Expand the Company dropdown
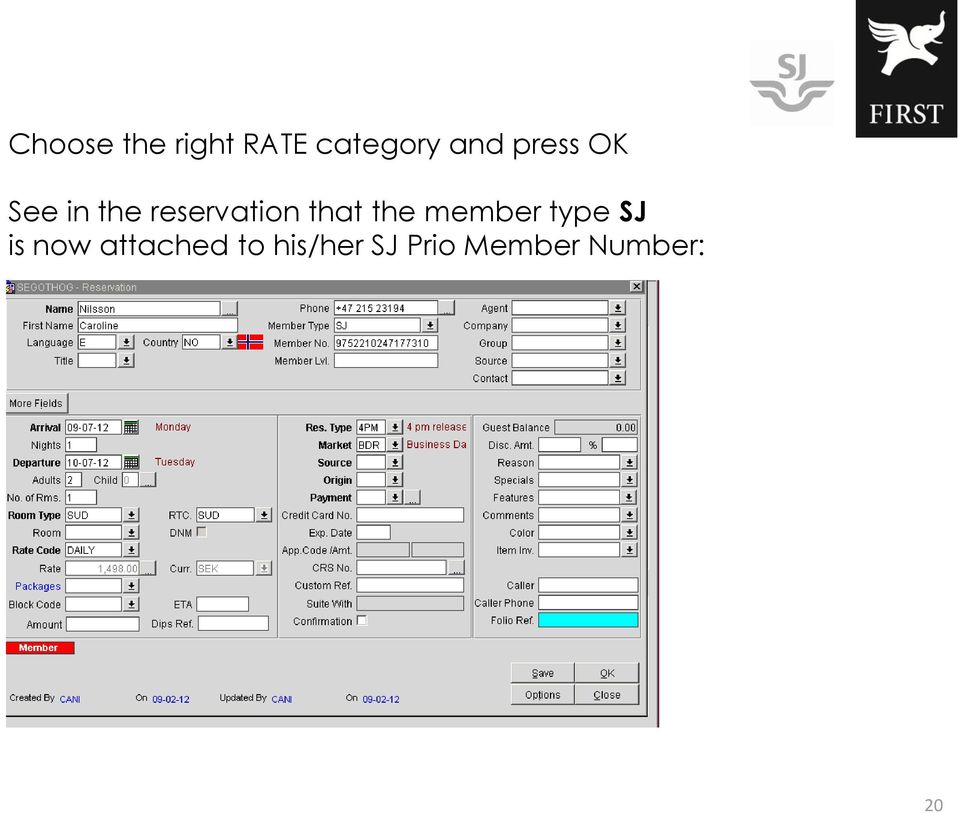The image size is (960, 813). (618, 326)
